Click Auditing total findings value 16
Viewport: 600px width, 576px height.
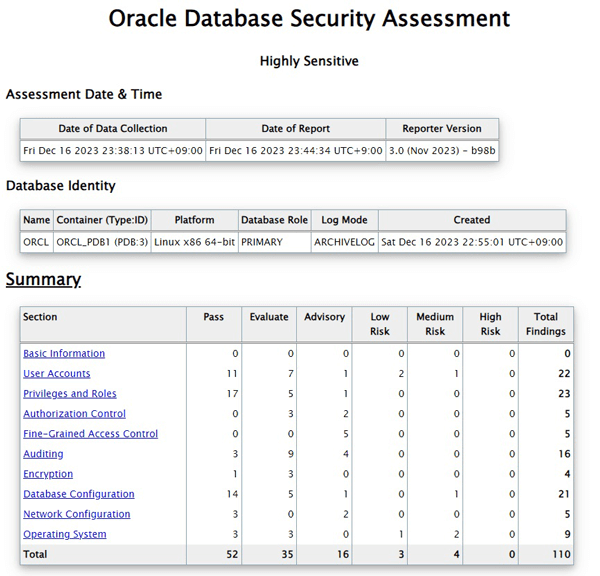pos(564,454)
